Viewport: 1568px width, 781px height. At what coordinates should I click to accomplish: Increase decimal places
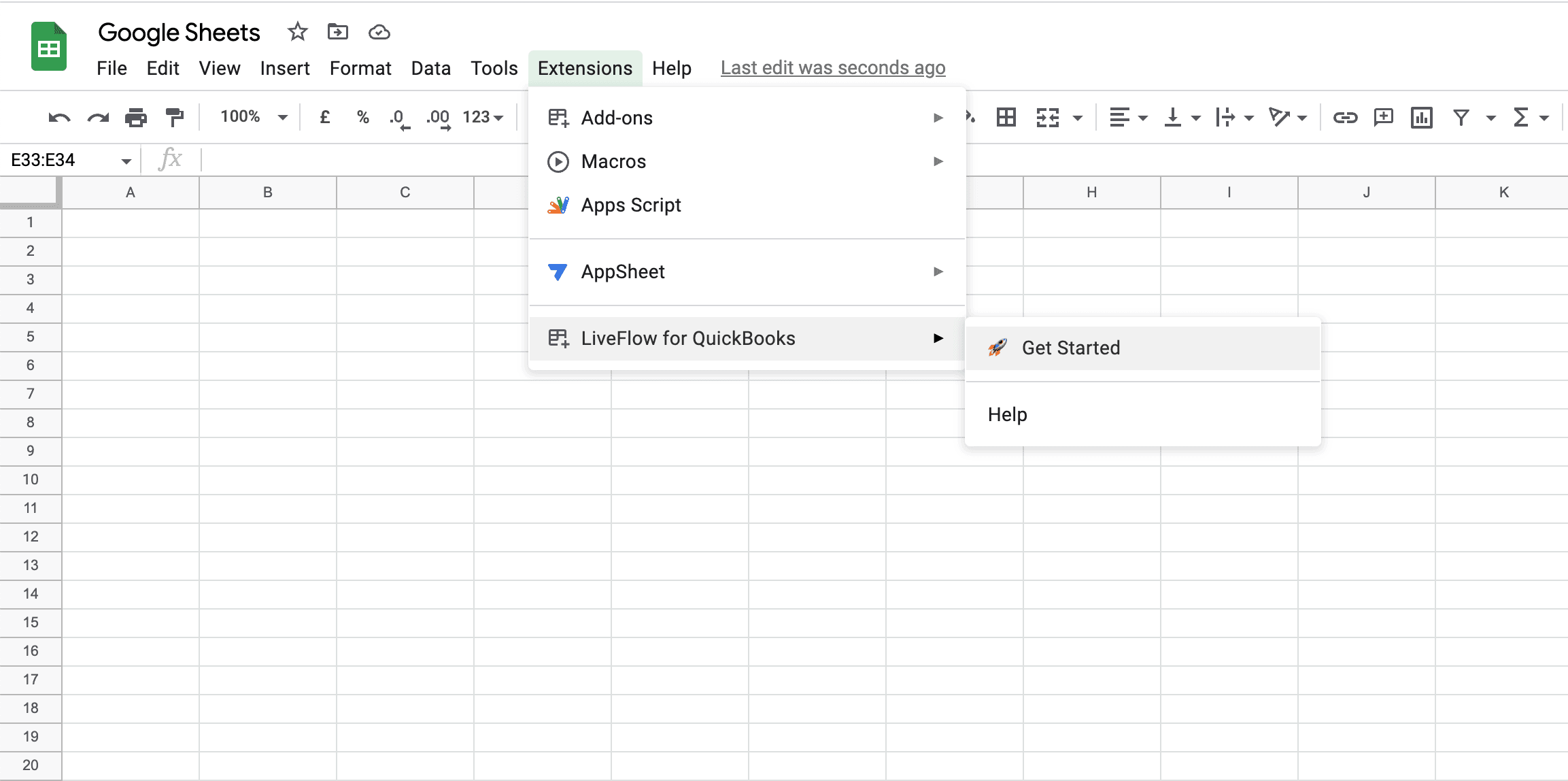click(439, 118)
